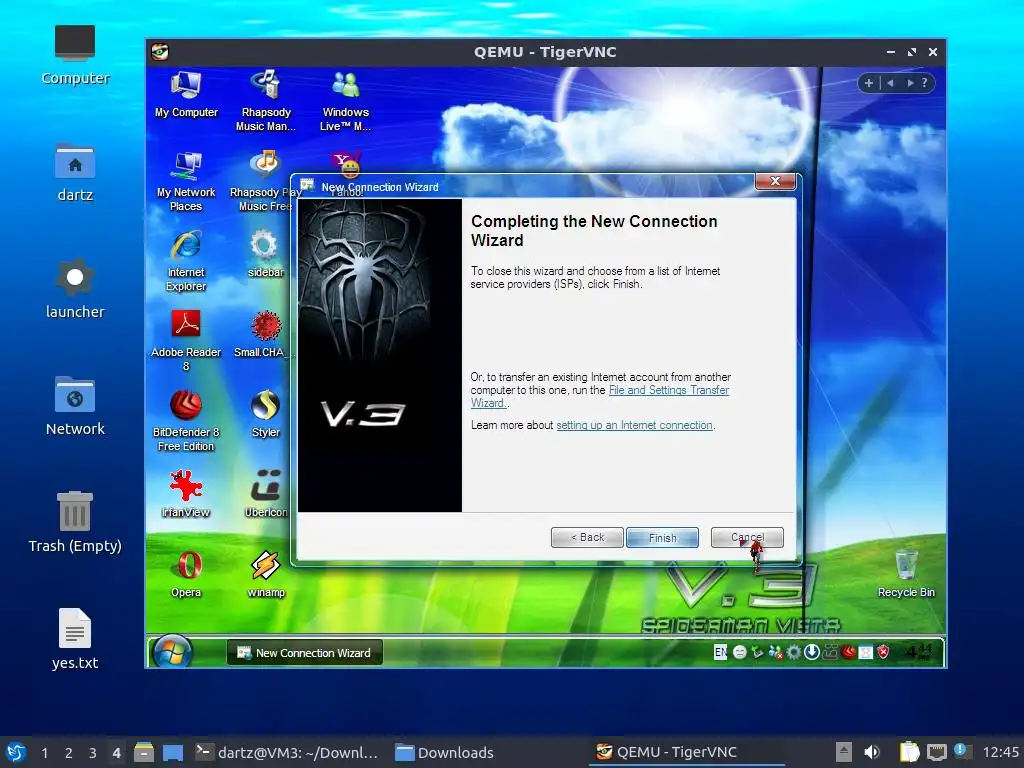This screenshot has width=1024, height=768.
Task: Open Trash (Empty) on the desktop
Action: pyautogui.click(x=74, y=522)
